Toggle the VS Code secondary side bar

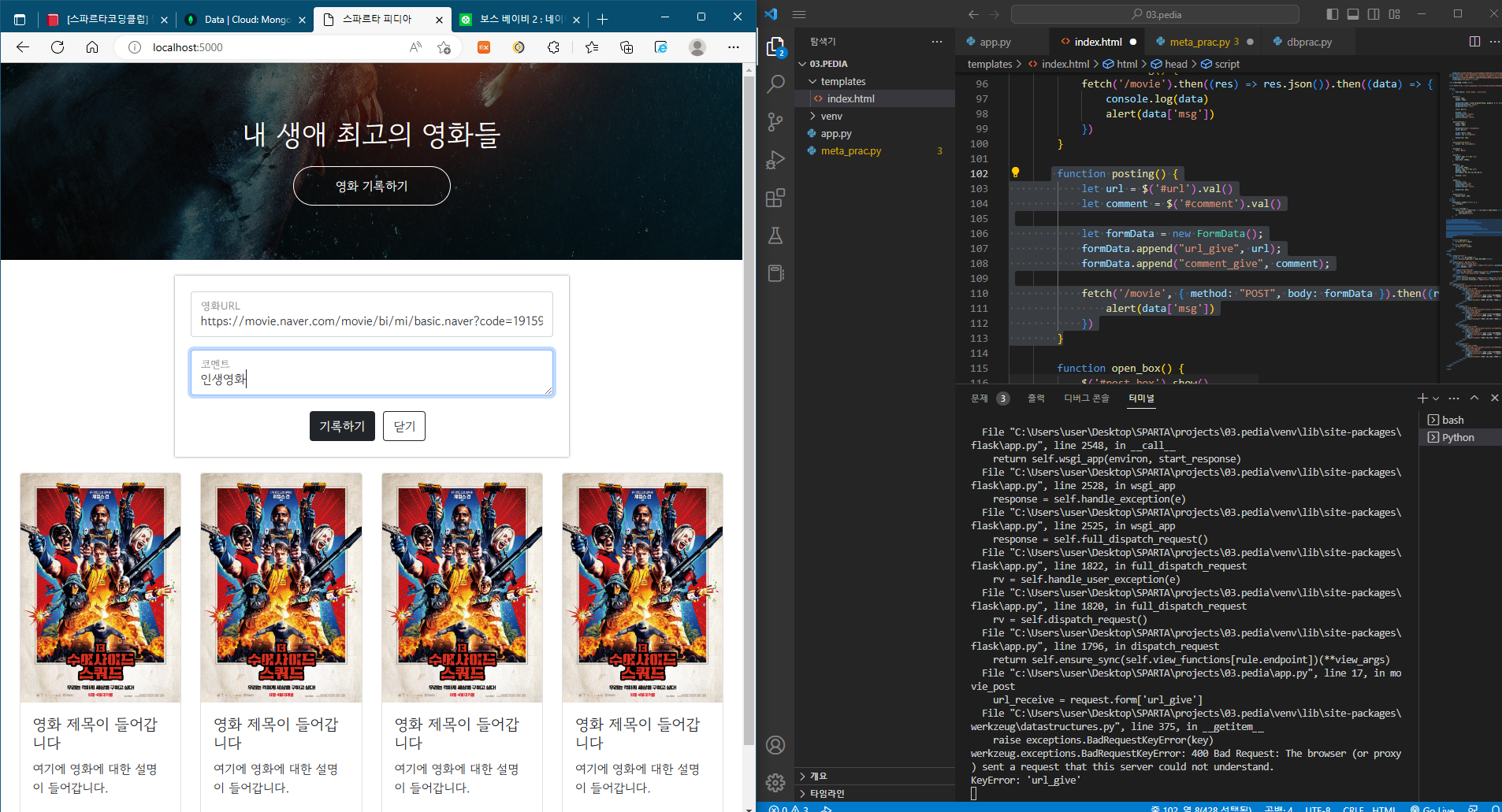point(1374,14)
